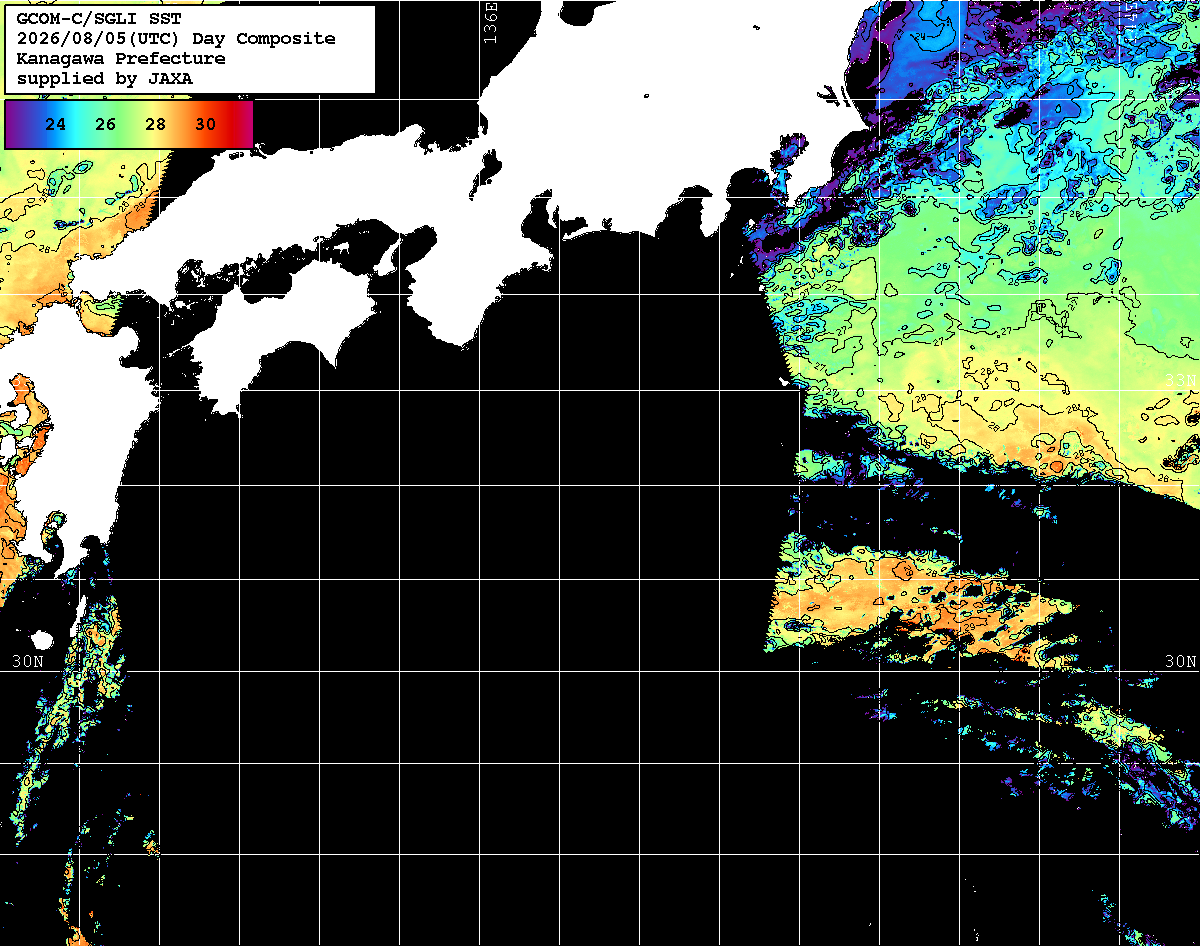Click the '2026/08/05(UTC) Day Composite' date line
The width and height of the screenshot is (1200, 946).
point(176,38)
